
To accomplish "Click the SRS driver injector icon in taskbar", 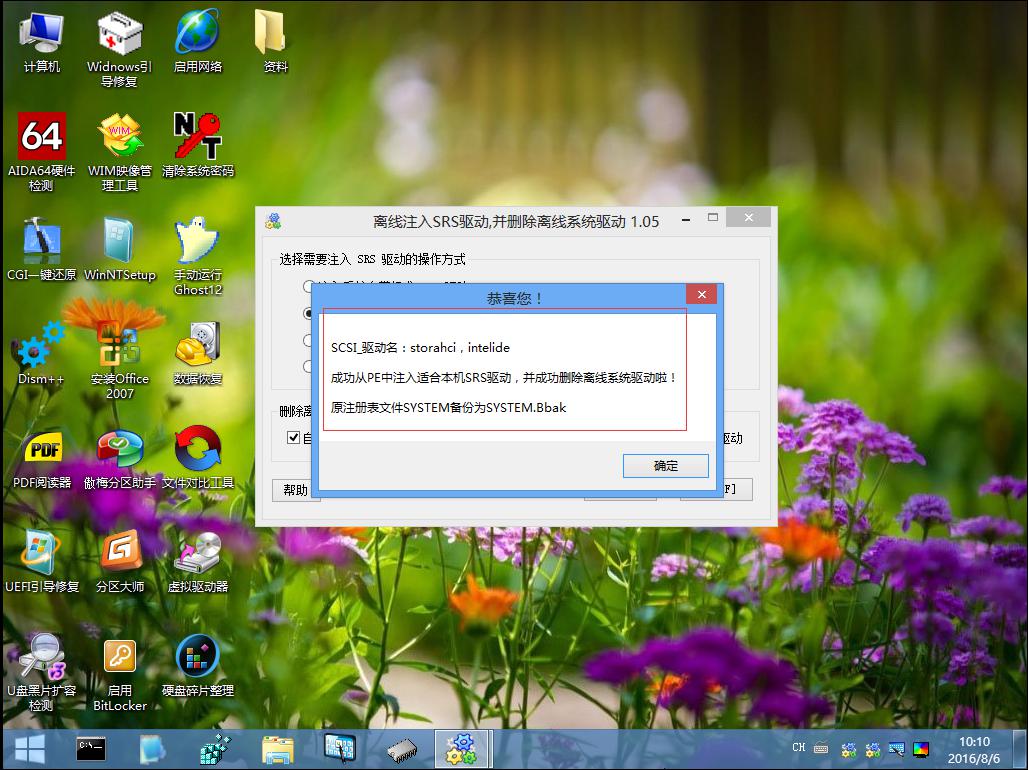I will coord(462,747).
